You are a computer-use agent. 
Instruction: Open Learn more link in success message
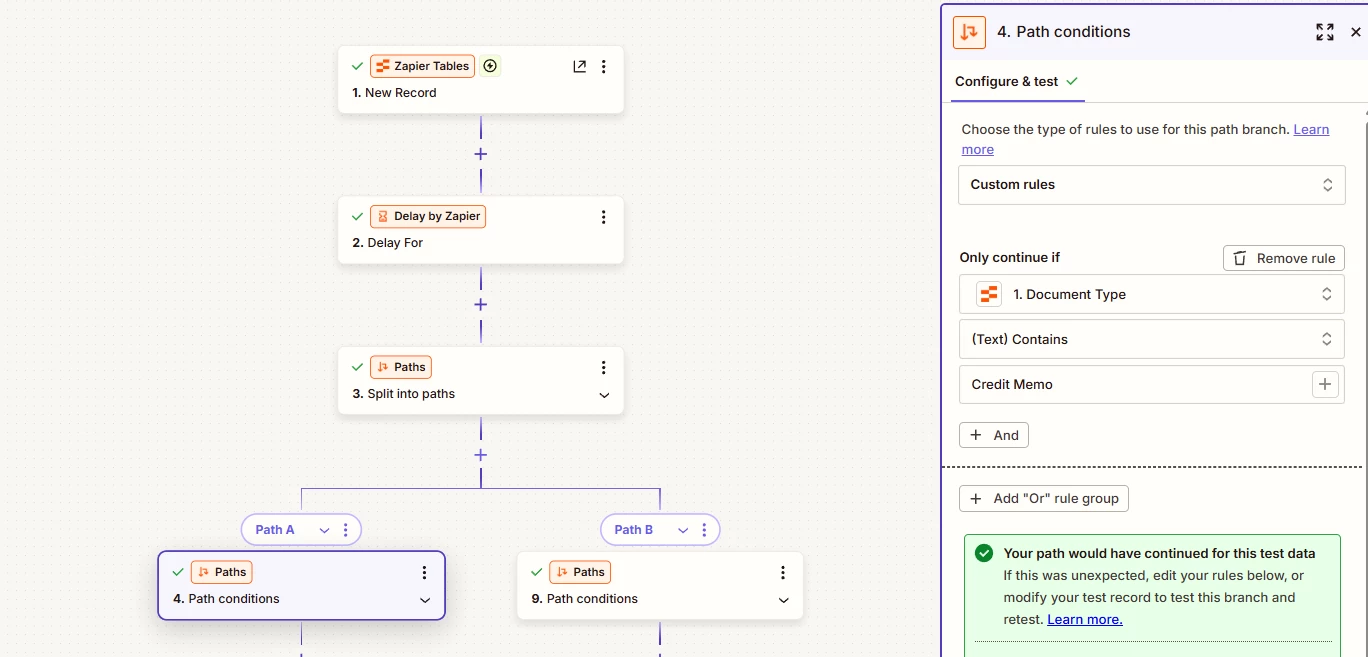click(1085, 620)
